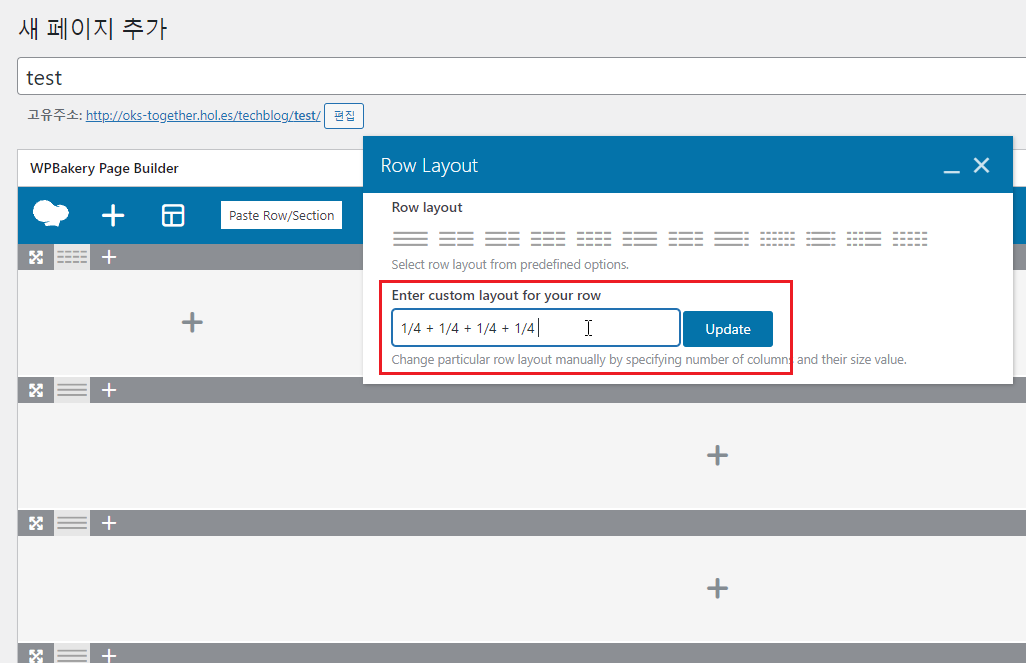Click the first row's add column plus
The width and height of the screenshot is (1026, 663).
point(109,257)
